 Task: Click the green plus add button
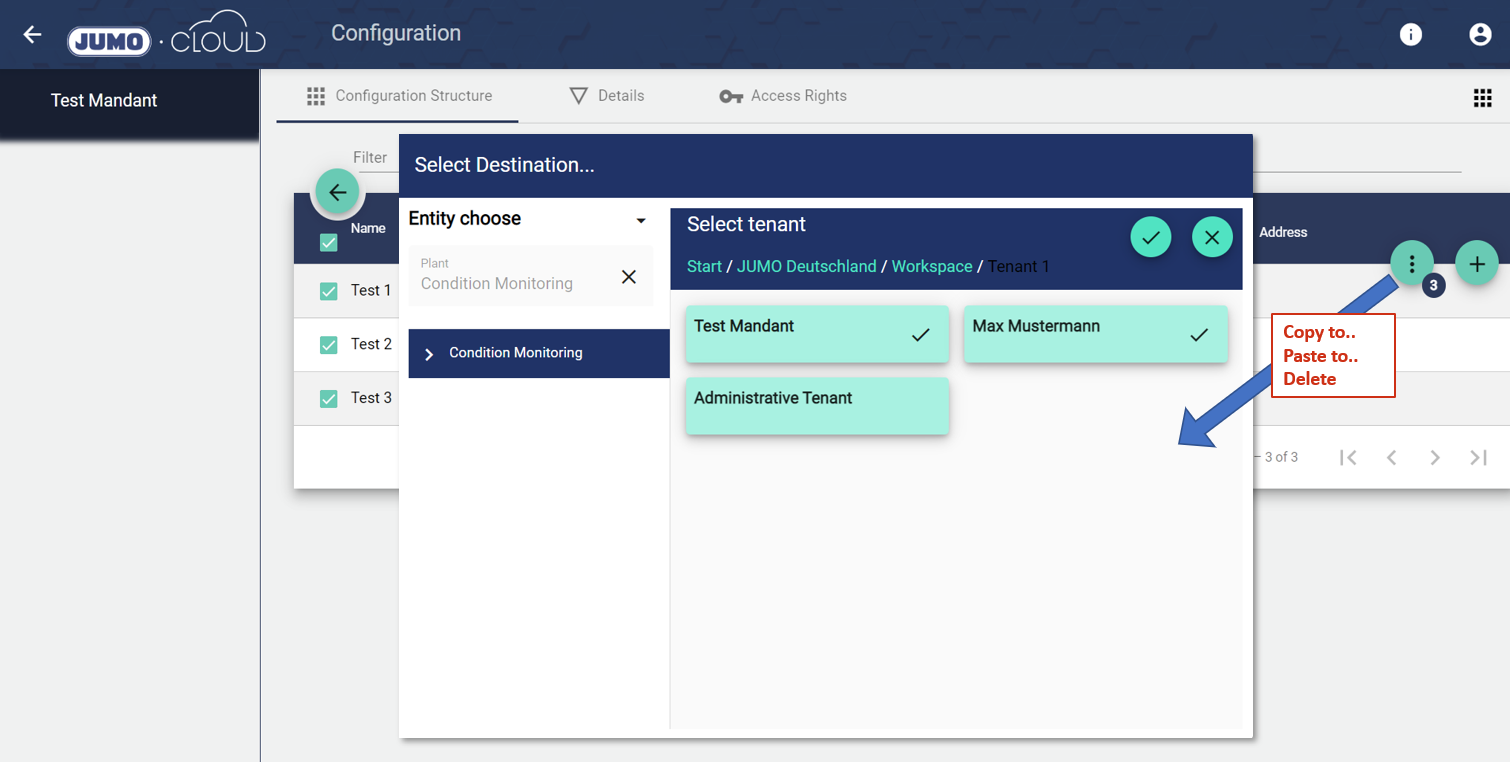click(x=1476, y=264)
